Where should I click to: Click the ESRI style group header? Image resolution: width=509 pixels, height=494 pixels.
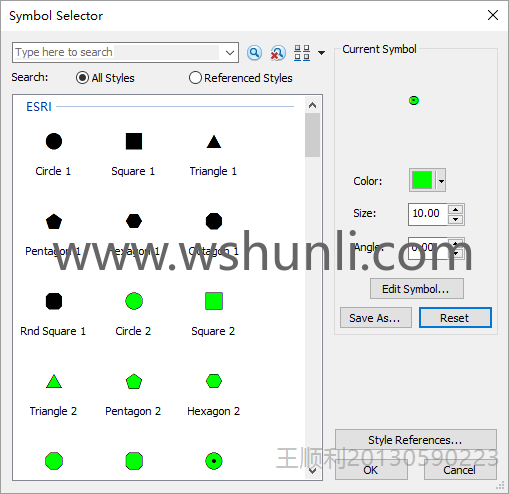(39, 107)
